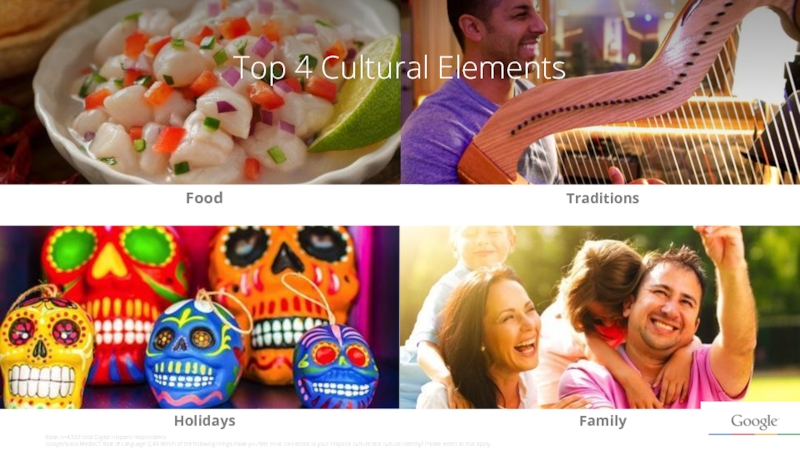Select the footnote survey source text
800x450 pixels.
268,441
